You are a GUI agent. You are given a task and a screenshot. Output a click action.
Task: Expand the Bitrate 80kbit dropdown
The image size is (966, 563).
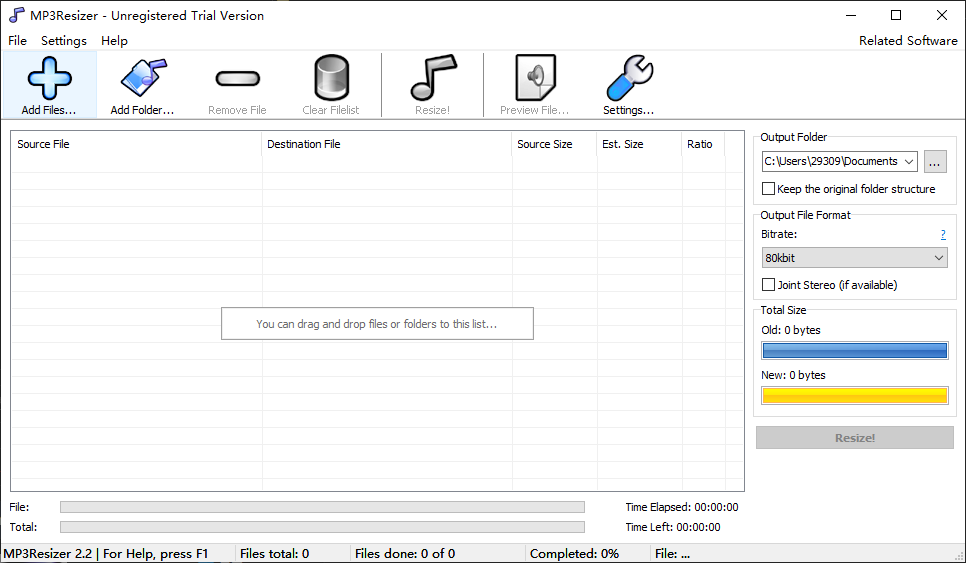click(854, 257)
